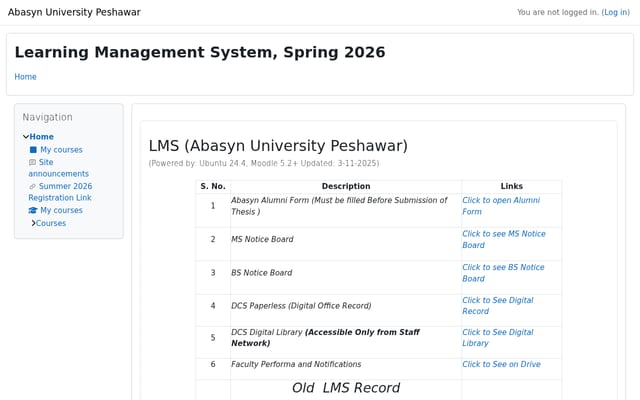
Task: Click the My courses dashboard square icon
Action: click(33, 150)
